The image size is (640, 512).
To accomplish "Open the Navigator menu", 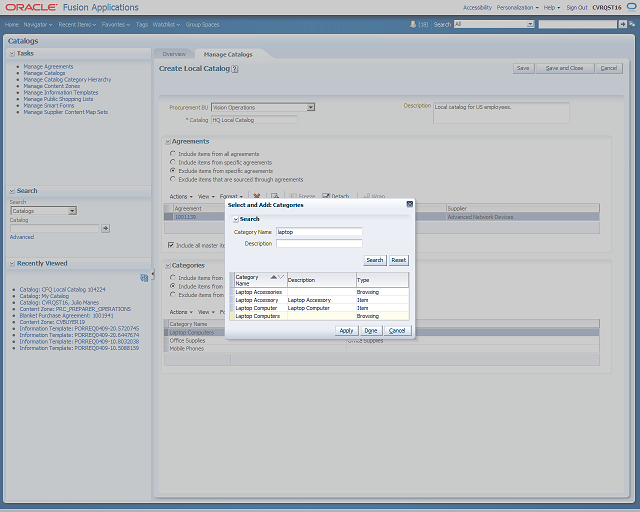I will [38, 24].
